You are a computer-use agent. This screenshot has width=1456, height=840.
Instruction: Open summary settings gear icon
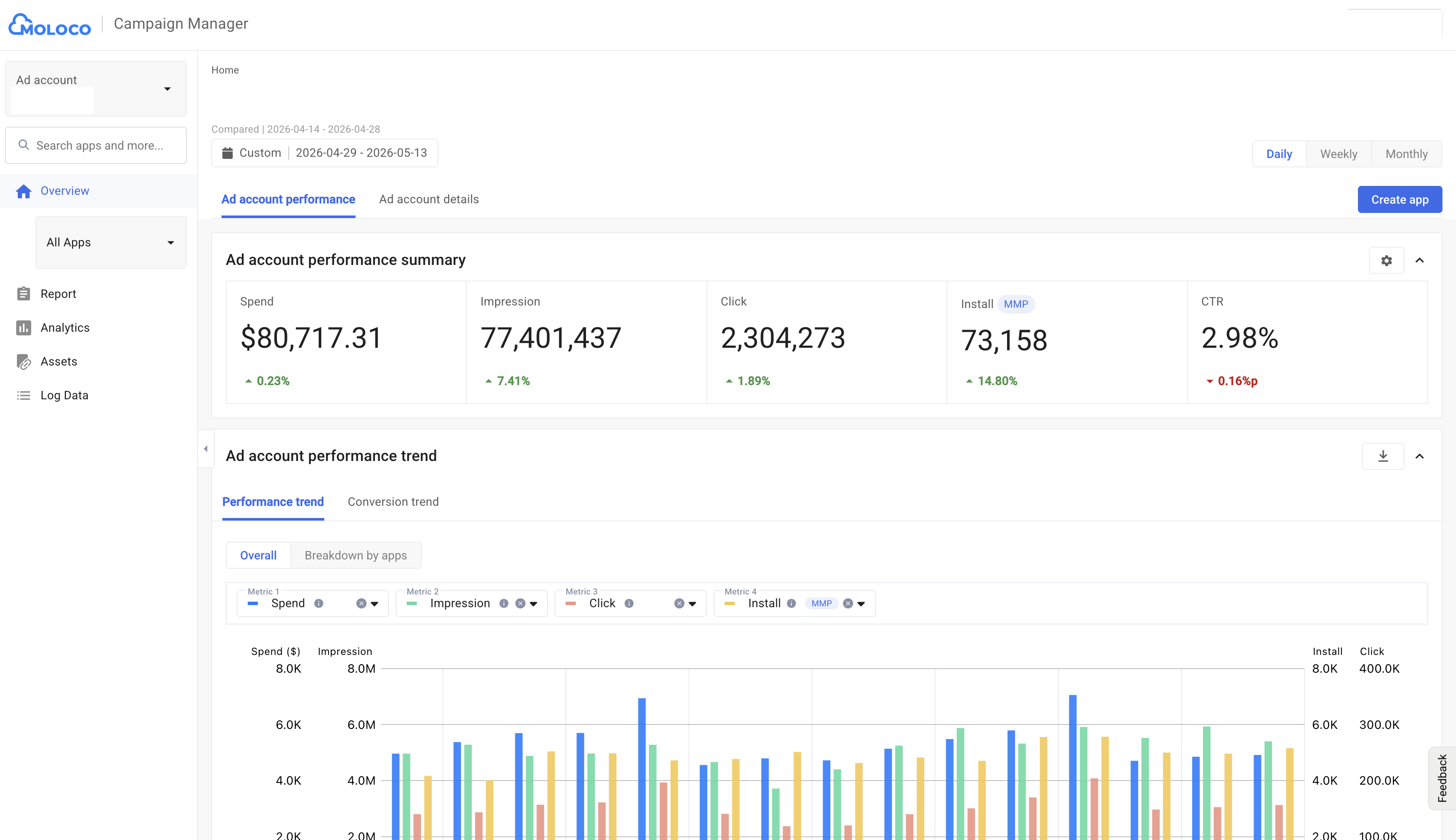click(x=1386, y=260)
